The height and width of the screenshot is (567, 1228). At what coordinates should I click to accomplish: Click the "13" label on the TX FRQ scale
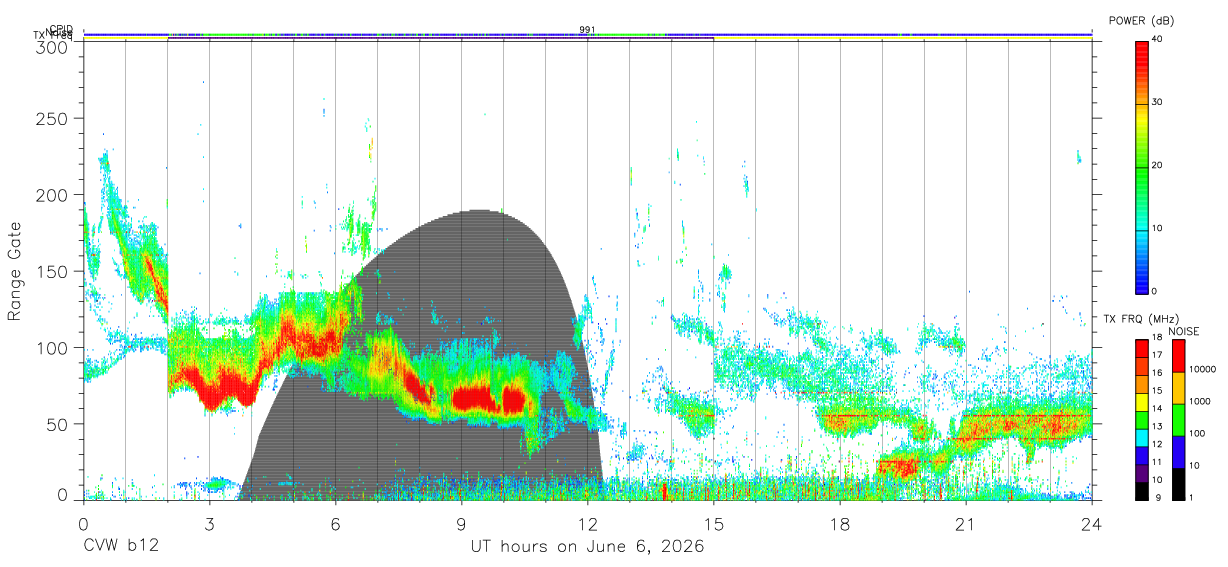pos(1157,426)
